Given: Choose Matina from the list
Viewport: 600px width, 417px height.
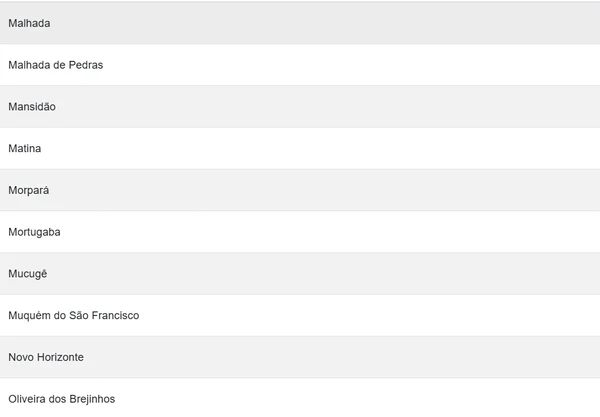Looking at the screenshot, I should click(300, 149).
